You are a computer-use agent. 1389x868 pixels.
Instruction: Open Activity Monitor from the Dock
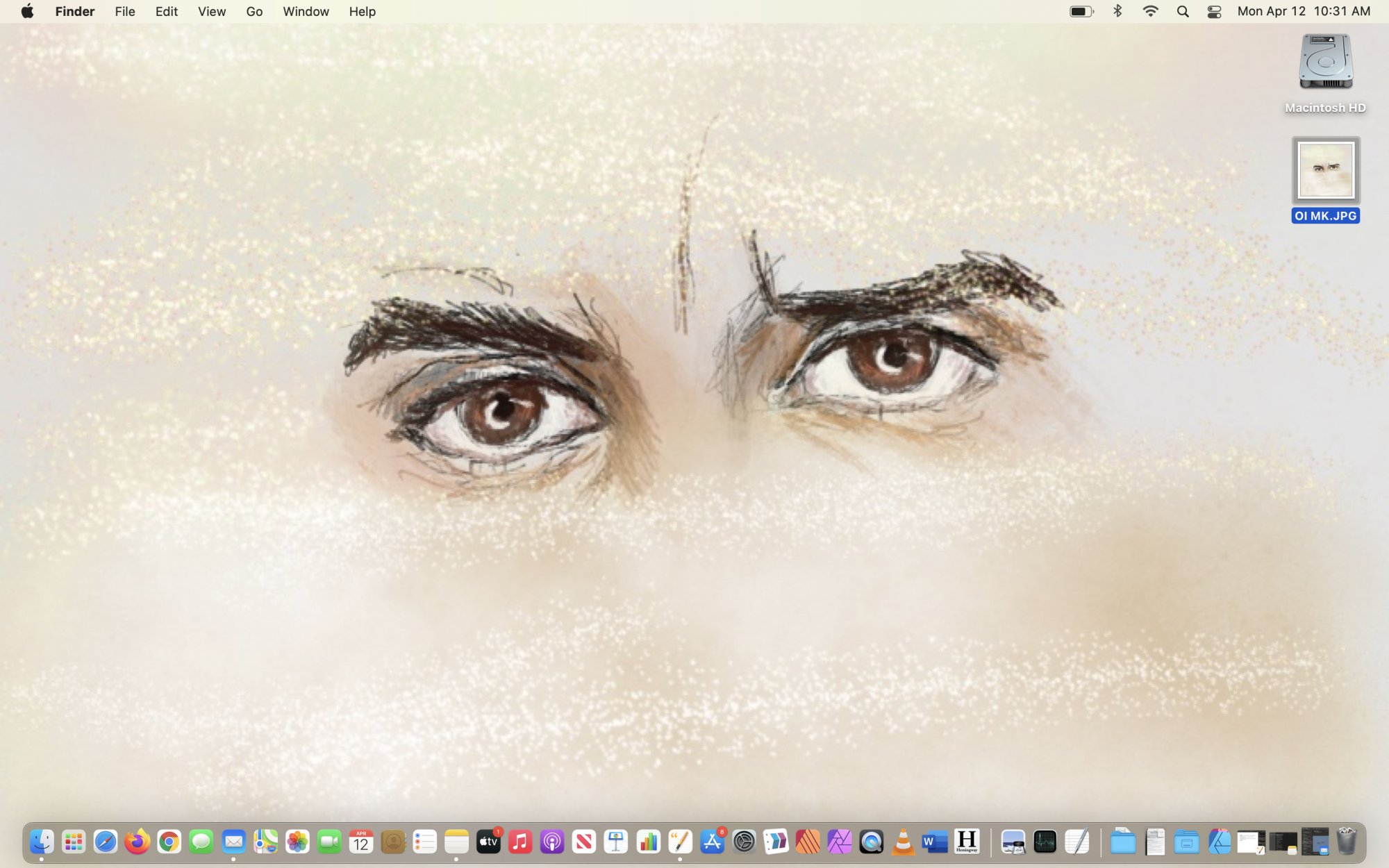[x=1045, y=842]
